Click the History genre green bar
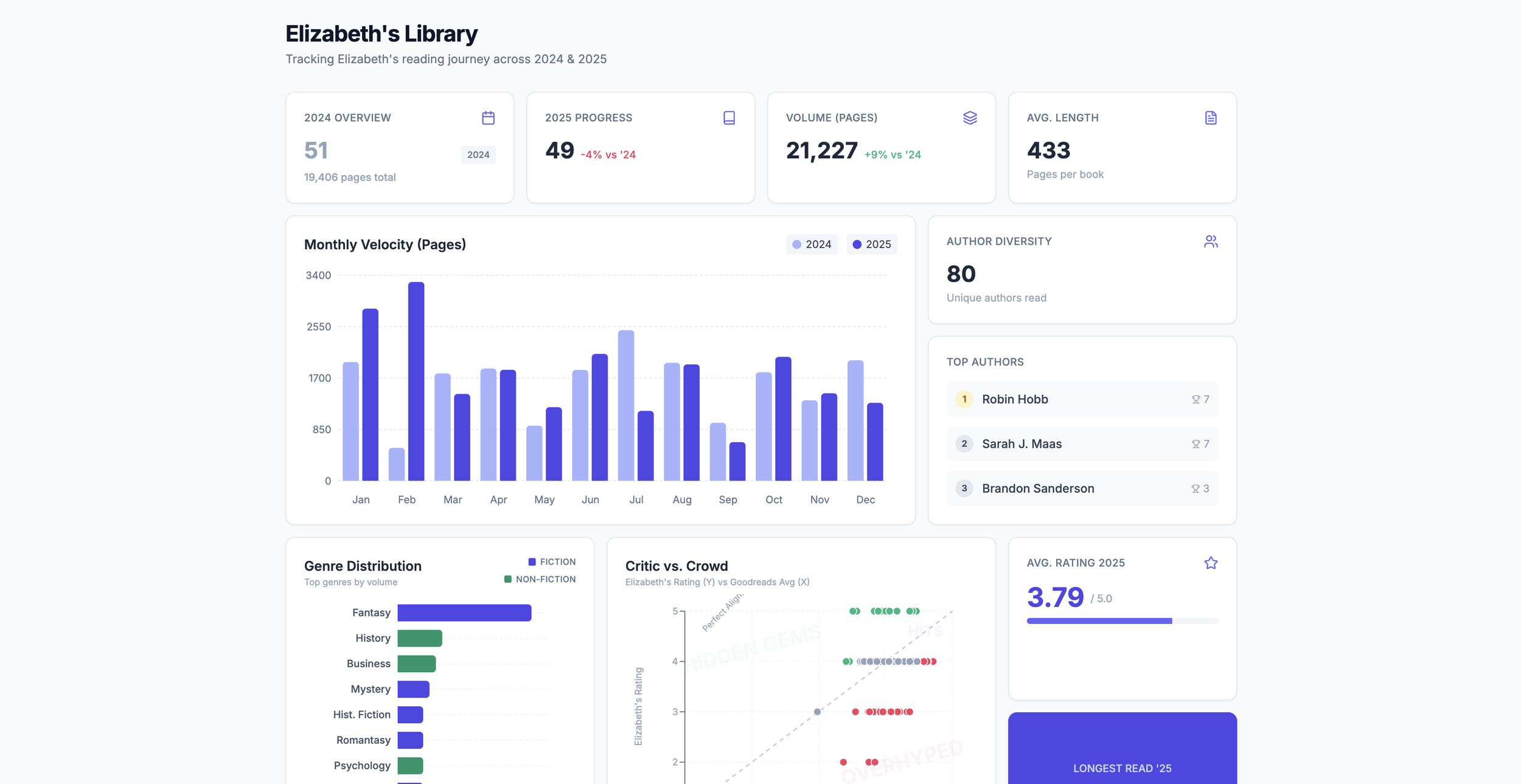 (420, 639)
